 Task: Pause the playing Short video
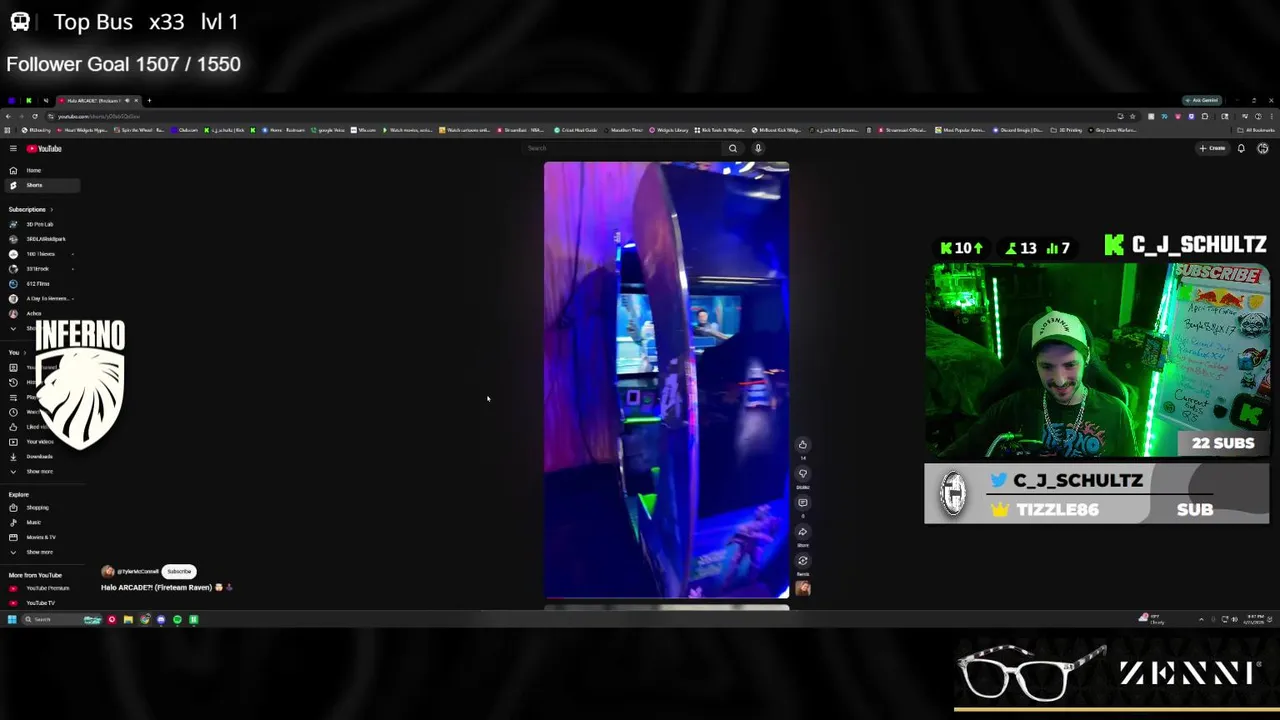666,380
